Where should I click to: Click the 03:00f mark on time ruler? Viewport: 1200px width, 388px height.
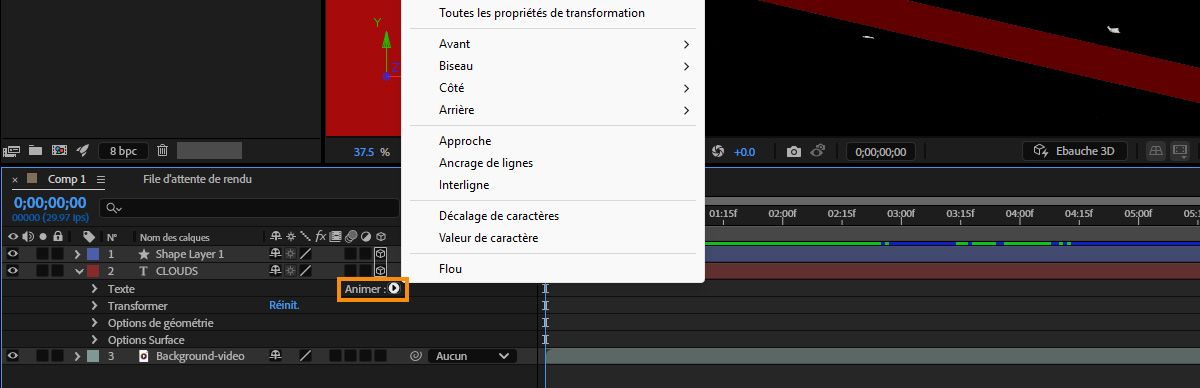(901, 213)
